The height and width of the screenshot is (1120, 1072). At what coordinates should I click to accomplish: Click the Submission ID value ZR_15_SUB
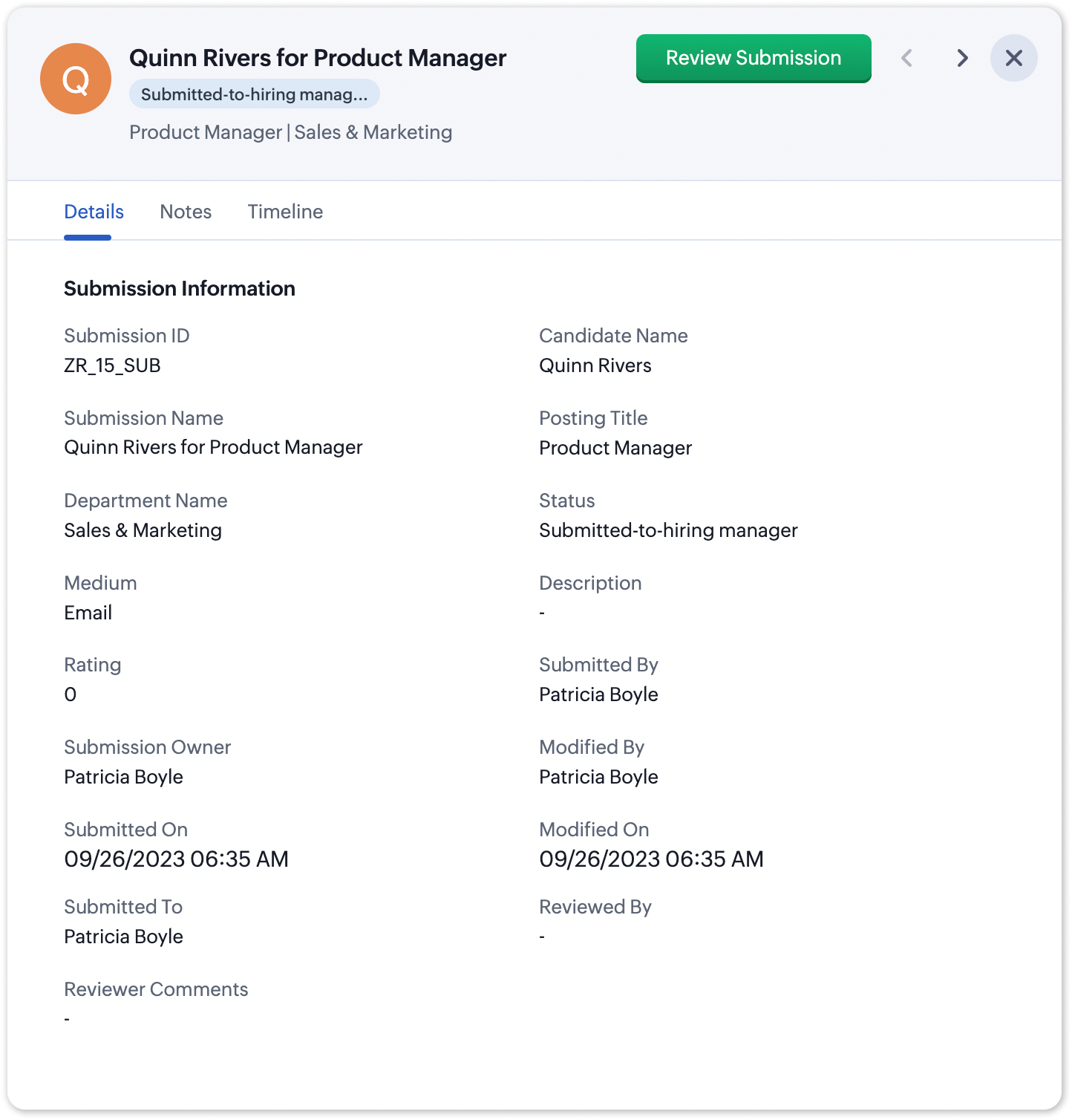tap(112, 365)
